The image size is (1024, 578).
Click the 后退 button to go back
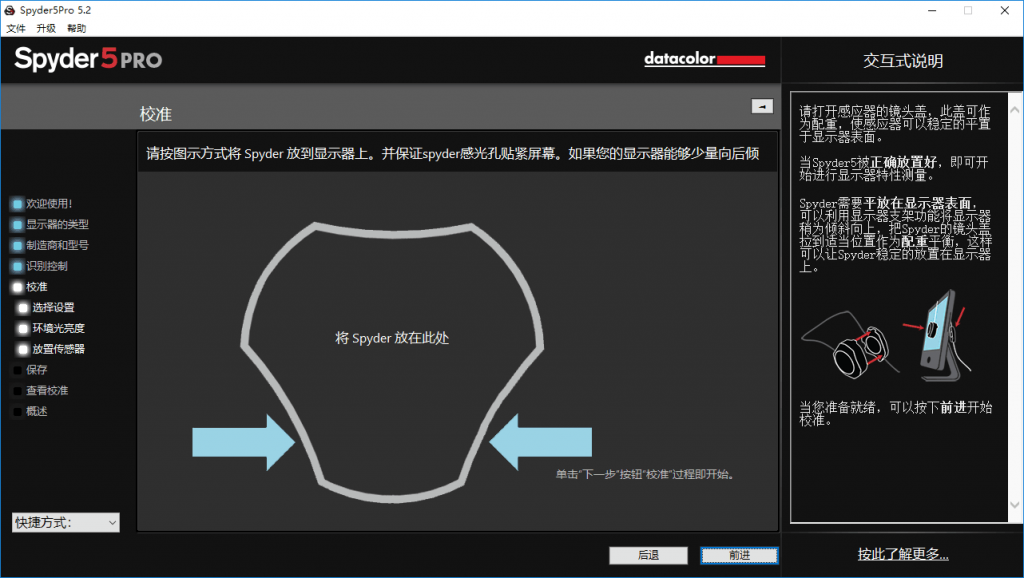(648, 555)
